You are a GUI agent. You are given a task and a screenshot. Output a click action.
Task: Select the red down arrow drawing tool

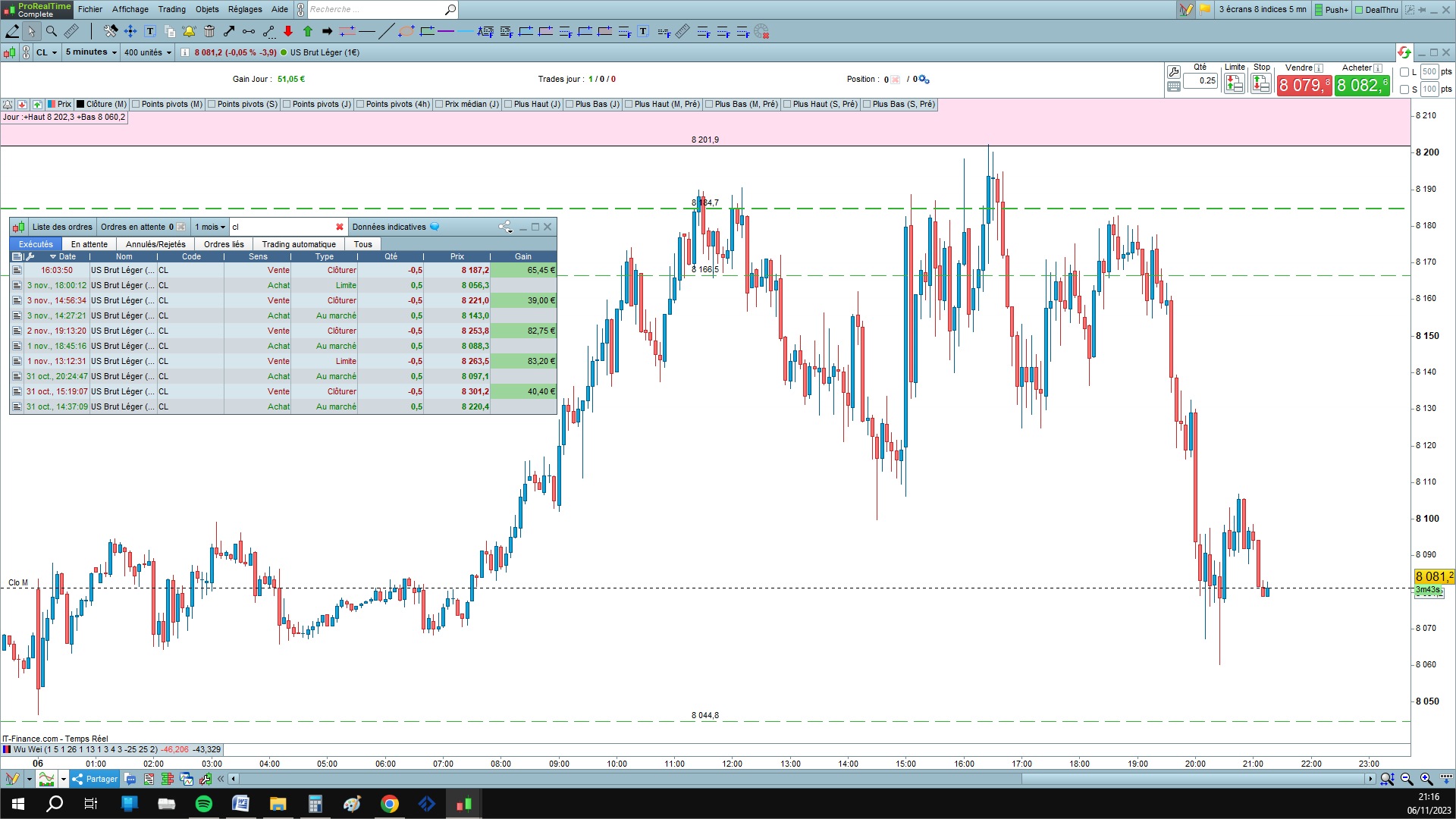point(288,31)
